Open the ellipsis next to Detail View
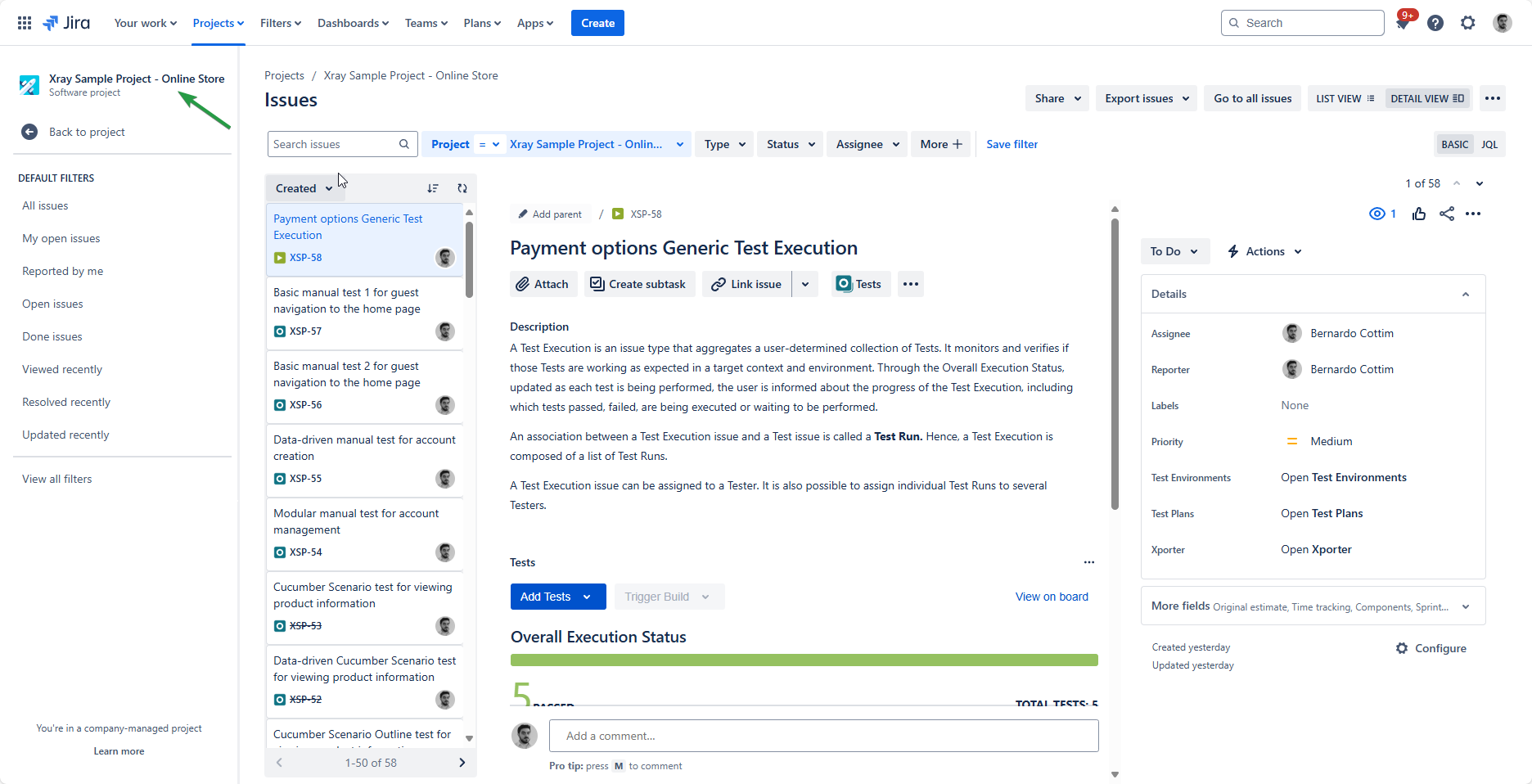Screen dimensions: 1532x784 (1493, 98)
